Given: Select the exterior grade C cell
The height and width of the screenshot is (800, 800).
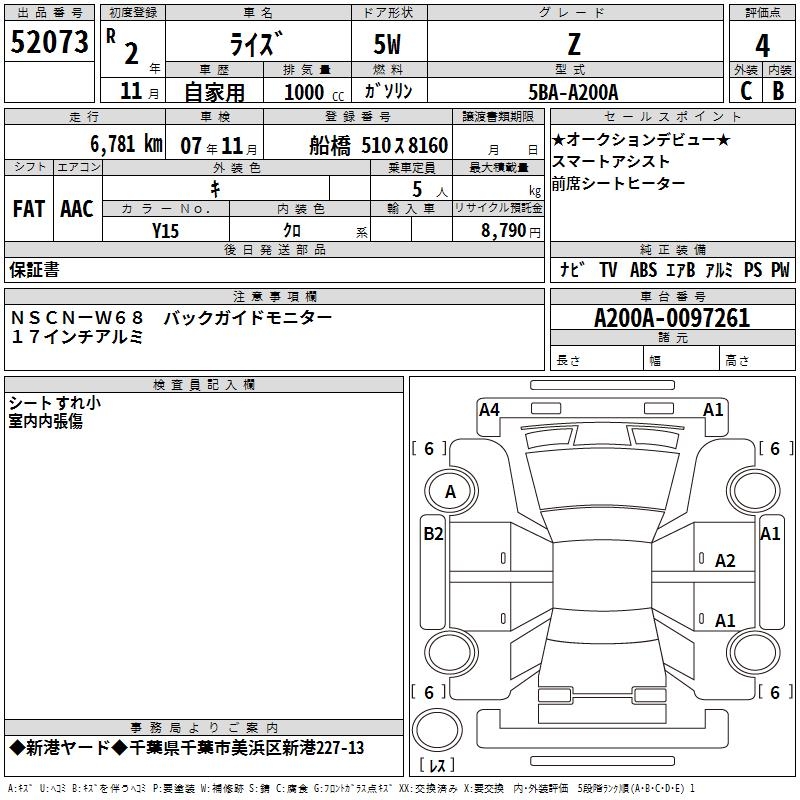Looking at the screenshot, I should pos(745,90).
